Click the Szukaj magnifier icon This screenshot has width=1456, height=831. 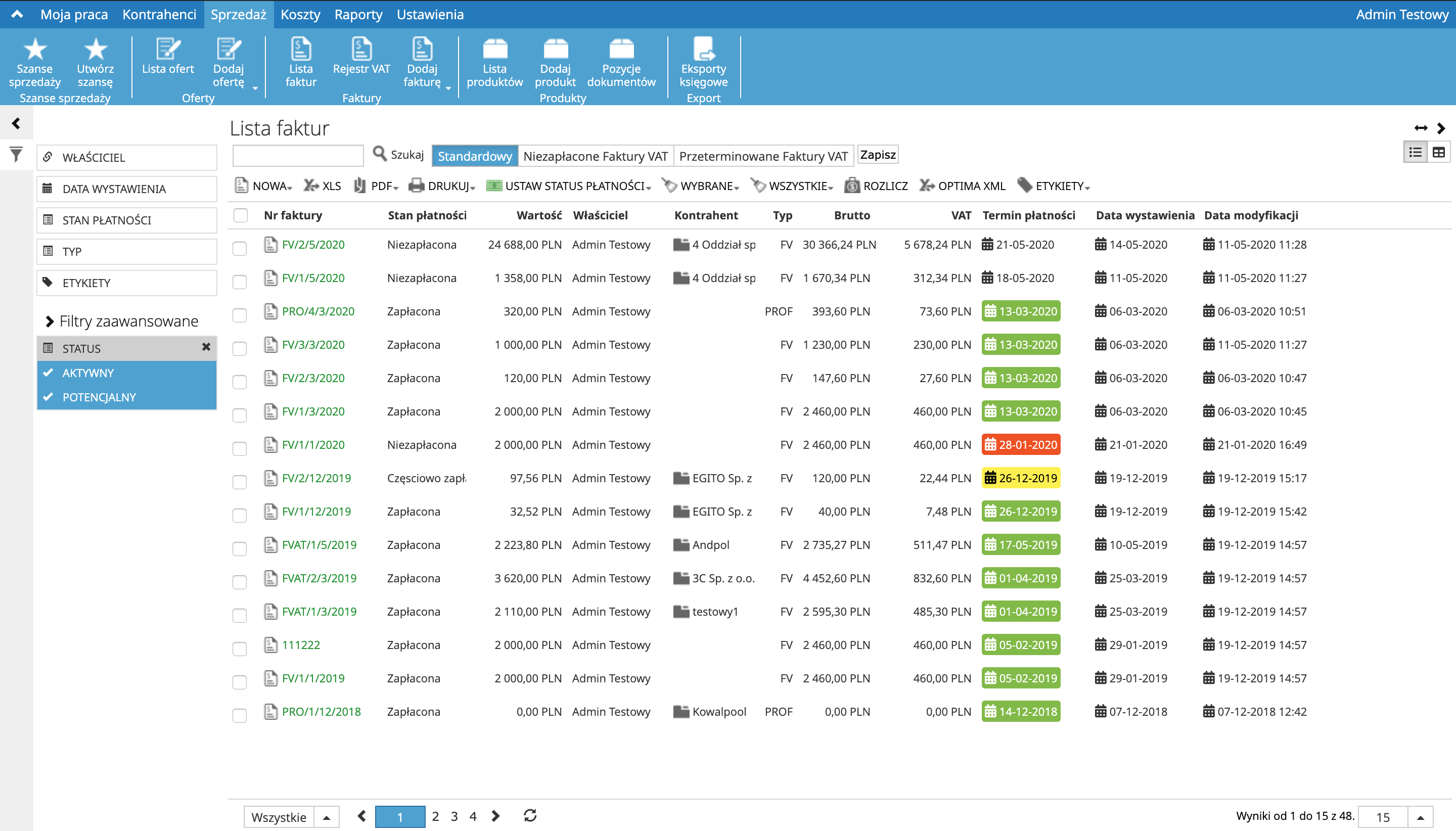tap(380, 154)
